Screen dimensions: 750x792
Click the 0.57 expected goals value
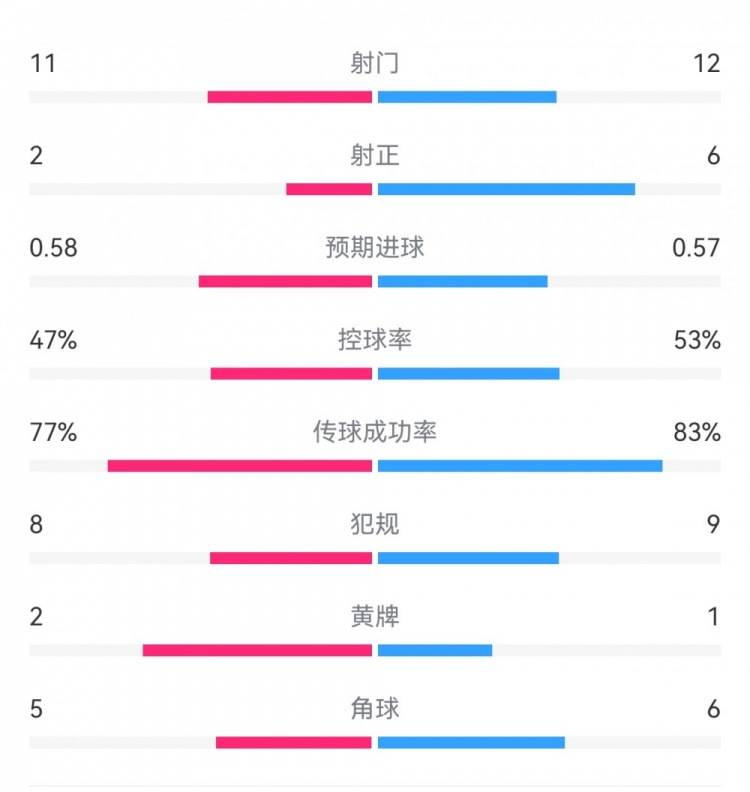pyautogui.click(x=696, y=248)
